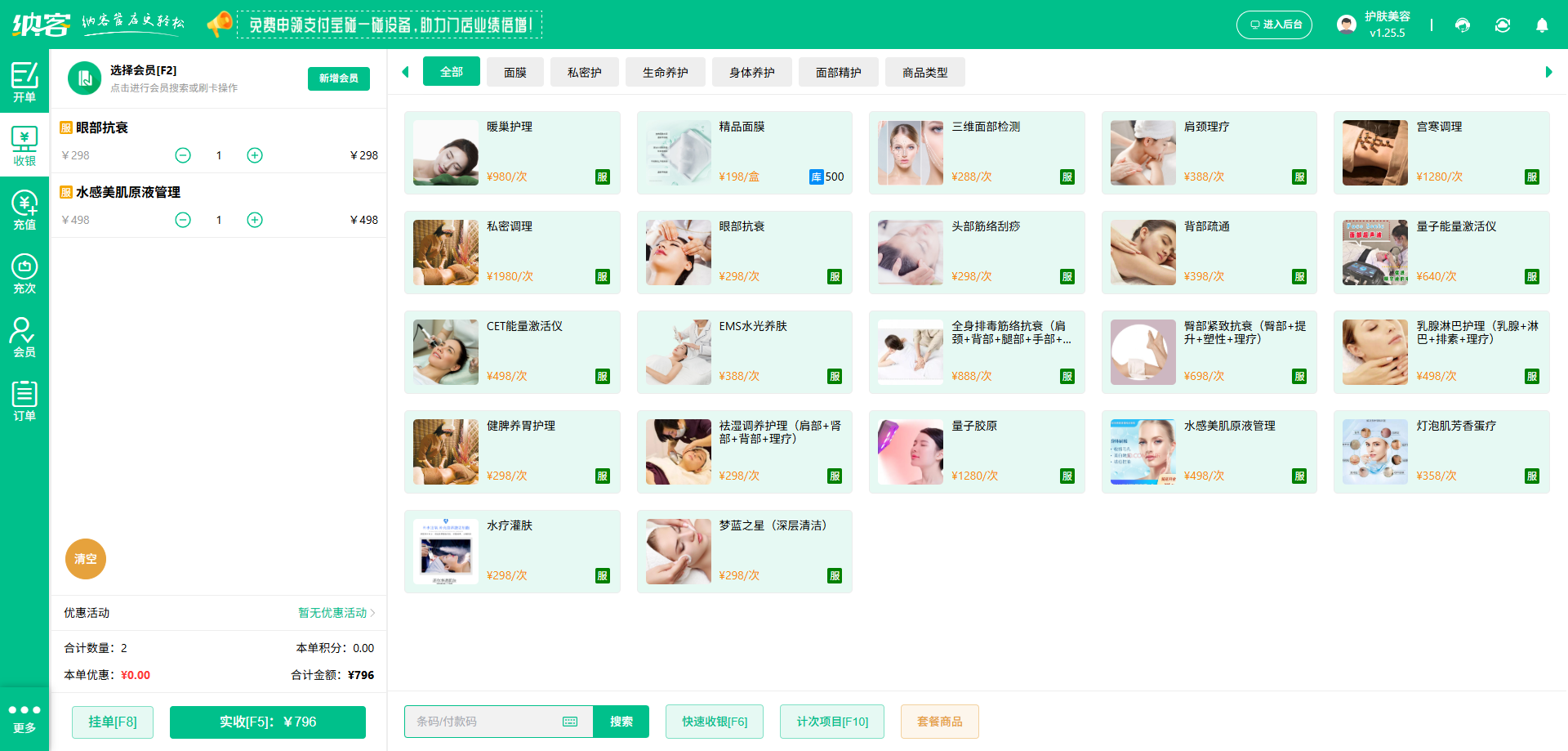Click the 挂单[F8] button
1568x751 pixels.
(x=113, y=722)
